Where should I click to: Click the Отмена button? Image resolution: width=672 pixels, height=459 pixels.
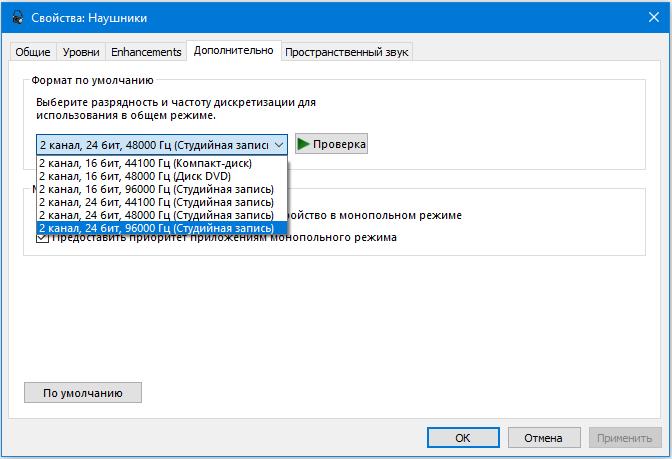coord(543,438)
